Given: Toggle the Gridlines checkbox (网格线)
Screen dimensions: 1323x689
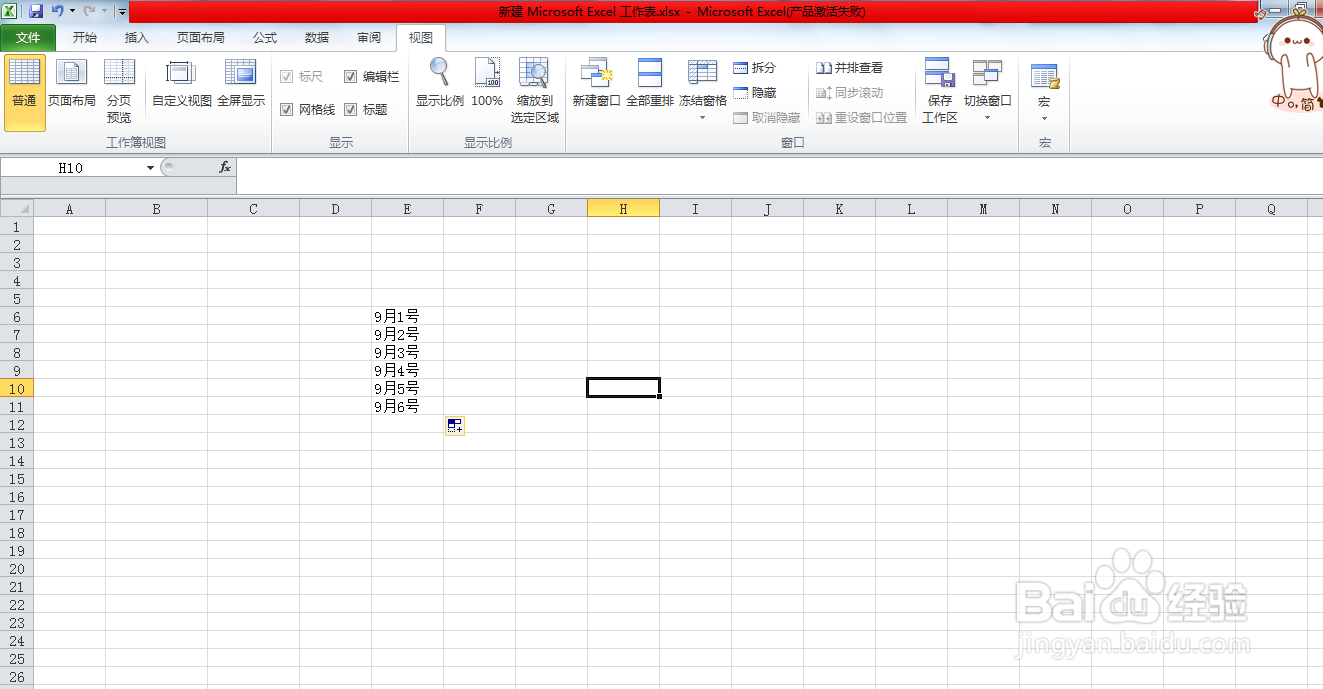Looking at the screenshot, I should [x=287, y=110].
